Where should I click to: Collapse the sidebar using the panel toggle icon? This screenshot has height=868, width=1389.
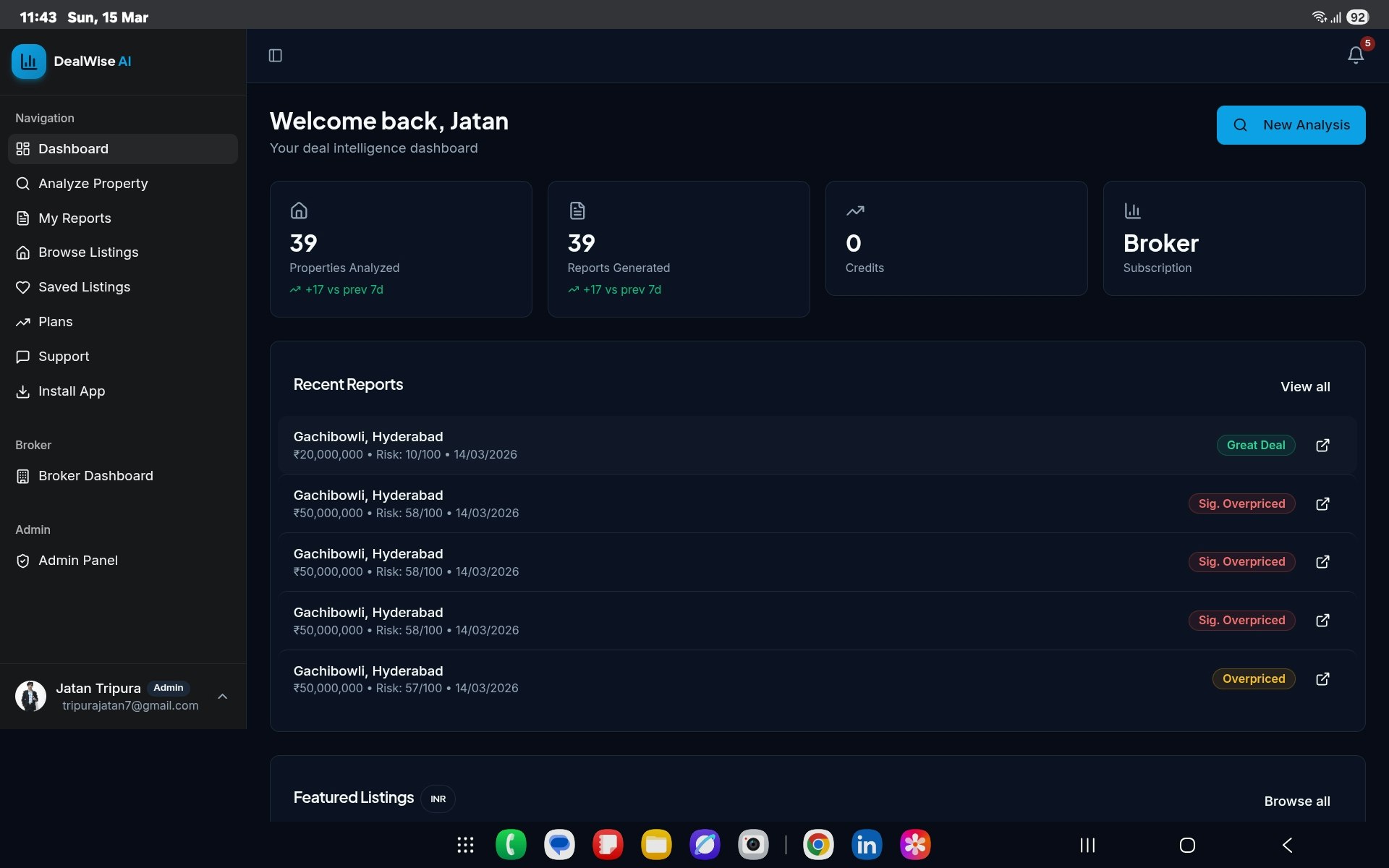pyautogui.click(x=275, y=56)
